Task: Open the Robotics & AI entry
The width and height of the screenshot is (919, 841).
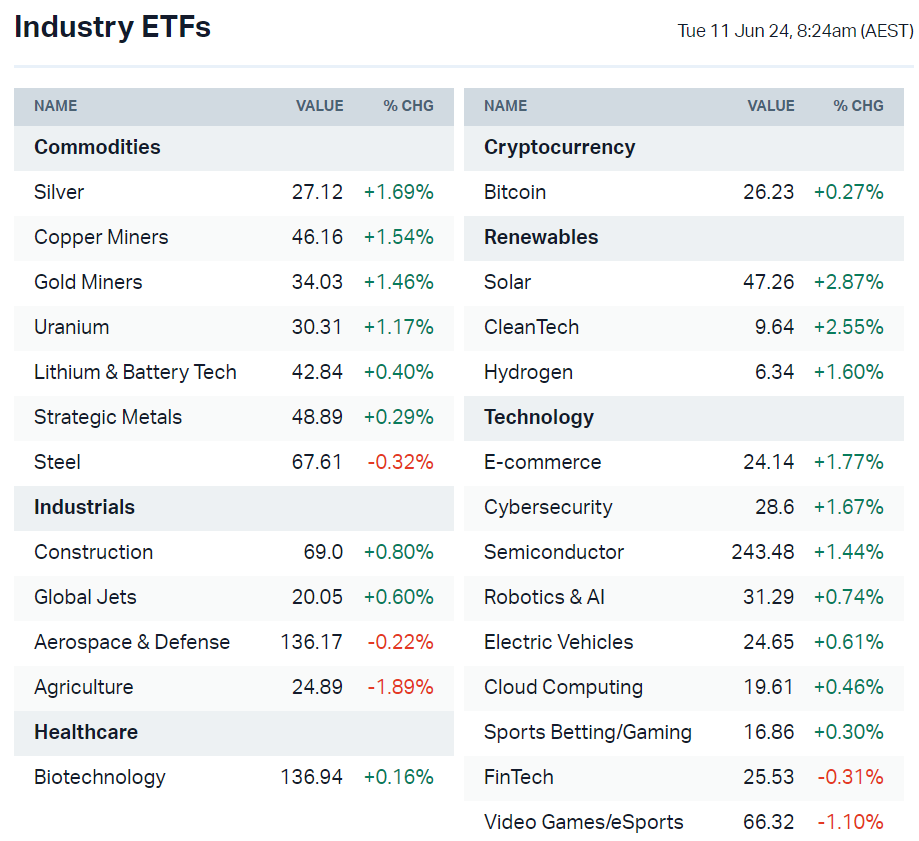Action: [x=544, y=597]
